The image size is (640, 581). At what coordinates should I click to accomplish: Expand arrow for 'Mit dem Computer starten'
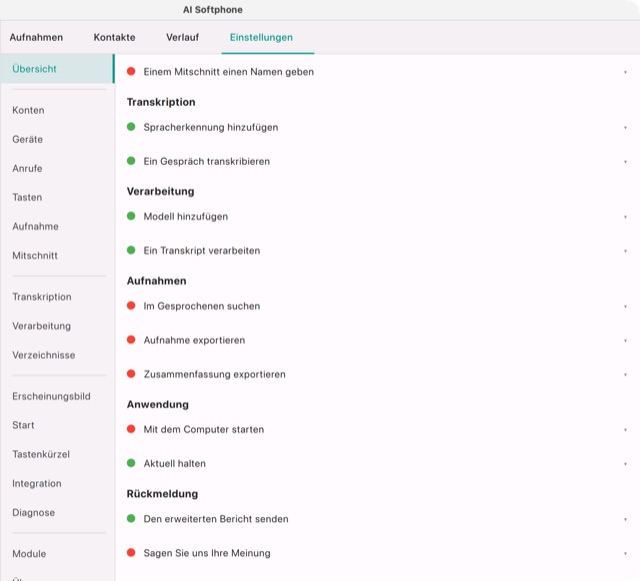pyautogui.click(x=625, y=430)
